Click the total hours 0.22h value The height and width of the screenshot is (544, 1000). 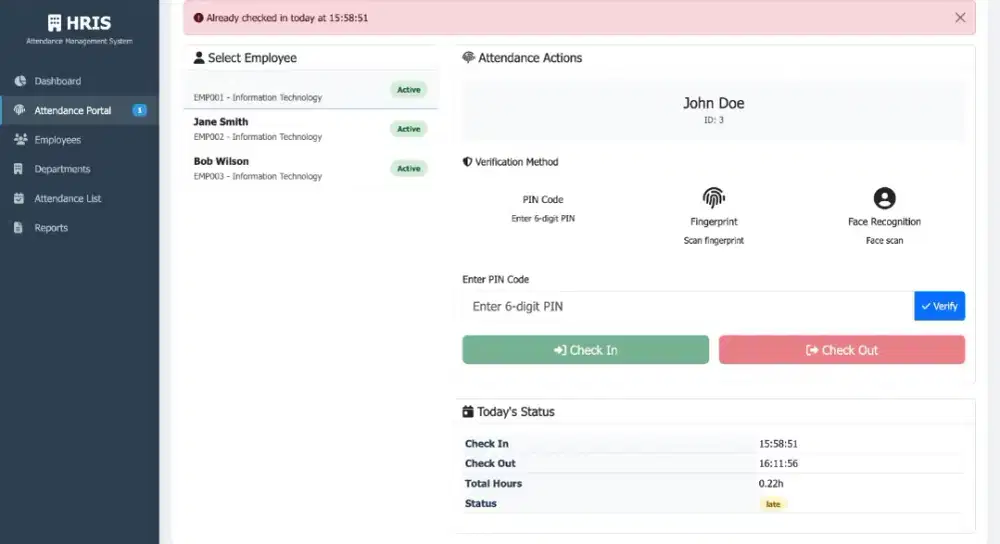coord(771,483)
